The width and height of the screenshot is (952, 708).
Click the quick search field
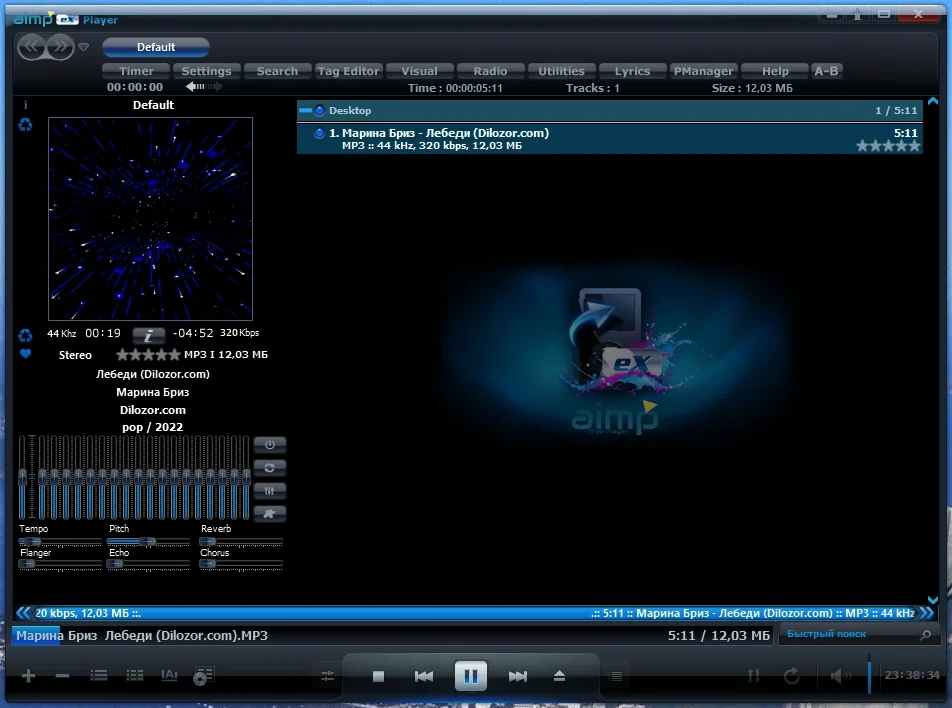pos(853,634)
